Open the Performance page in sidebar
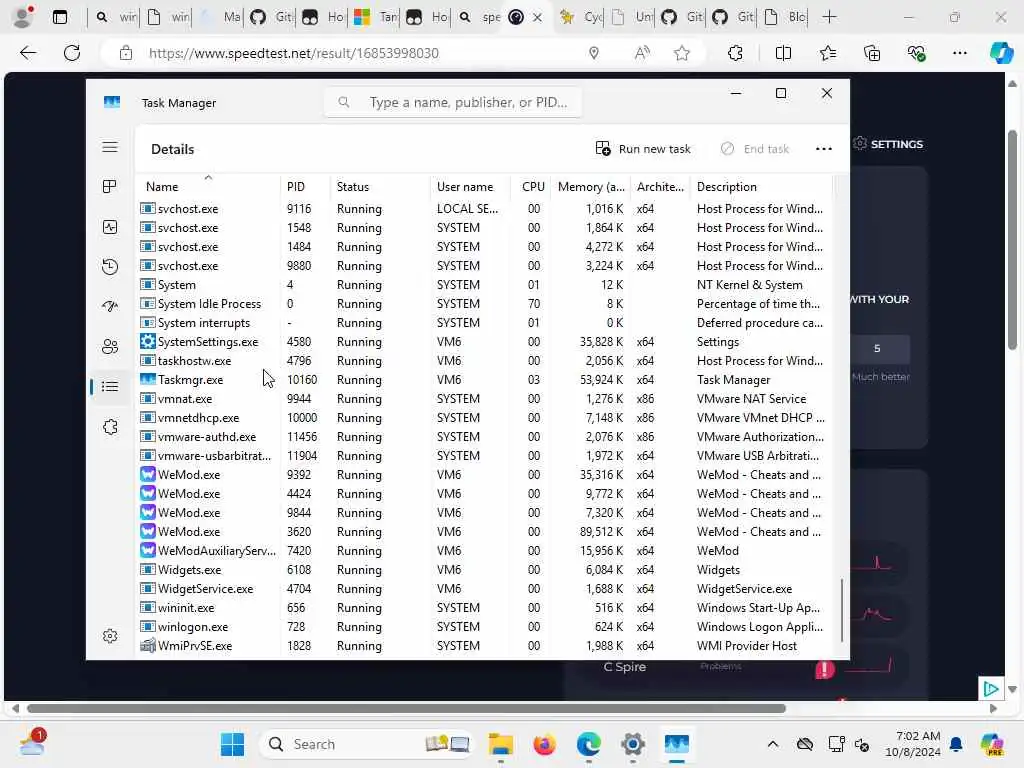Screen dimensions: 1024x768 110,227
